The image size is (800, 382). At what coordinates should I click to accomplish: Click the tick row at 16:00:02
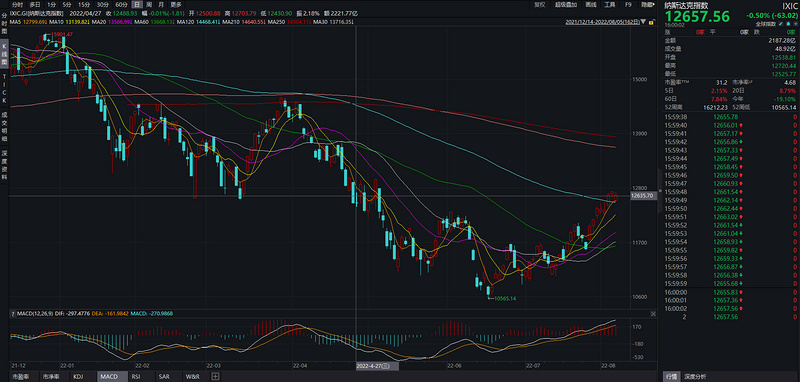[x=731, y=308]
